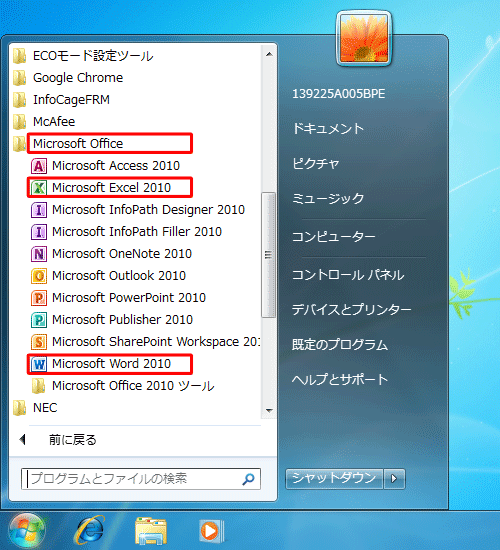Click the InfoPath Designer 2010 icon
The image size is (500, 550).
point(39,210)
